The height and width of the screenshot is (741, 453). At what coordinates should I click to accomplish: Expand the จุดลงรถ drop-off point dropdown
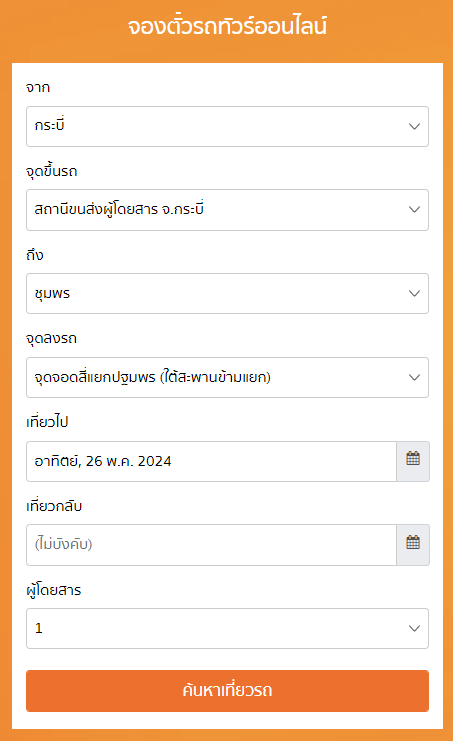(227, 377)
